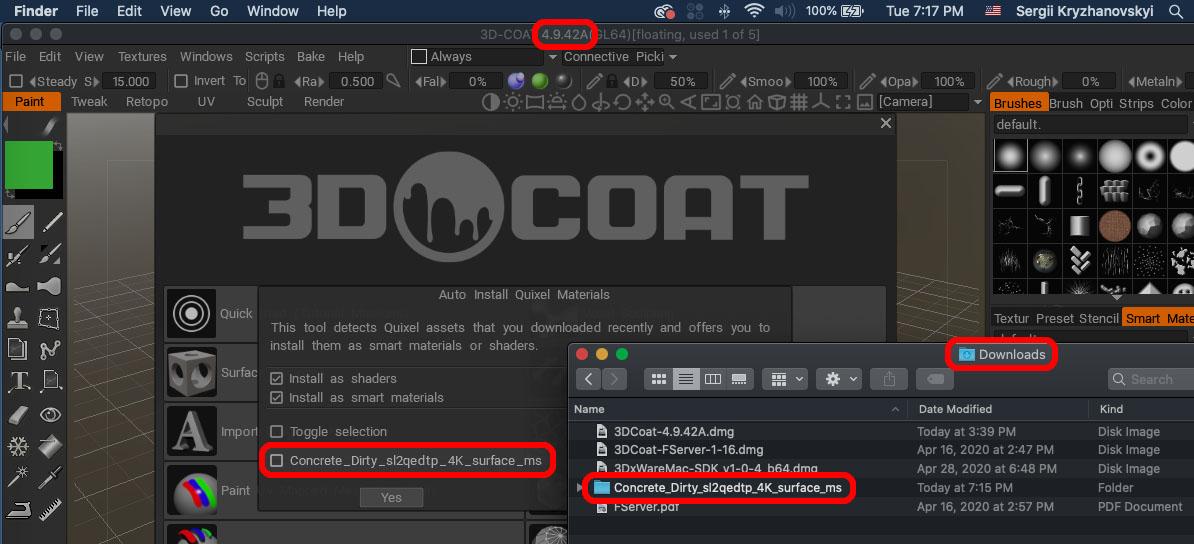Image resolution: width=1194 pixels, height=544 pixels.
Task: Toggle the Always checkbox
Action: point(419,56)
